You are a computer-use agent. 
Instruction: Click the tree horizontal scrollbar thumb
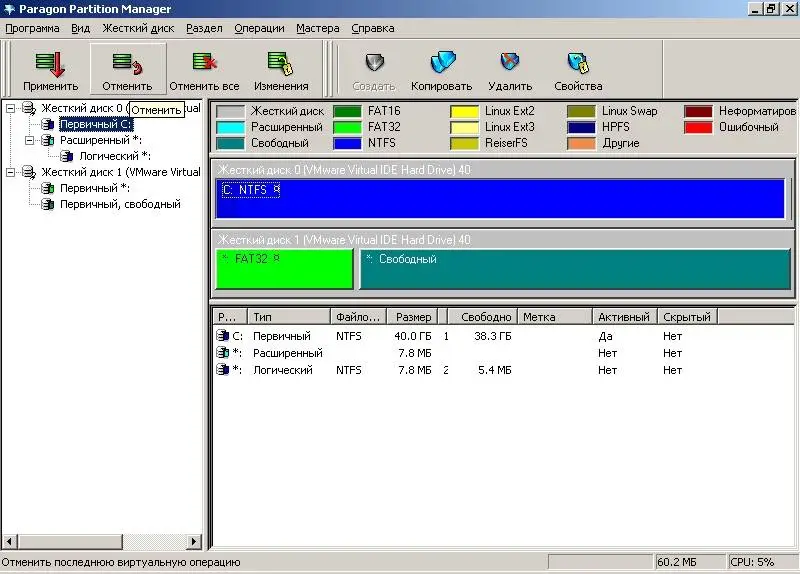(x=70, y=541)
